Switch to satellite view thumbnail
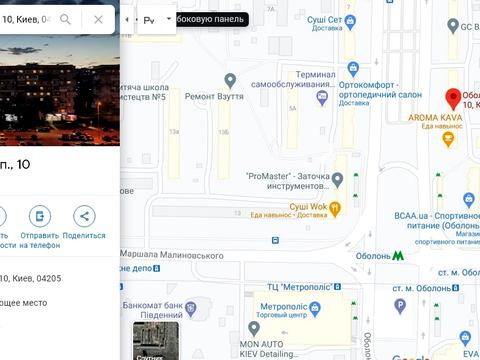480x360 pixels. [156, 341]
